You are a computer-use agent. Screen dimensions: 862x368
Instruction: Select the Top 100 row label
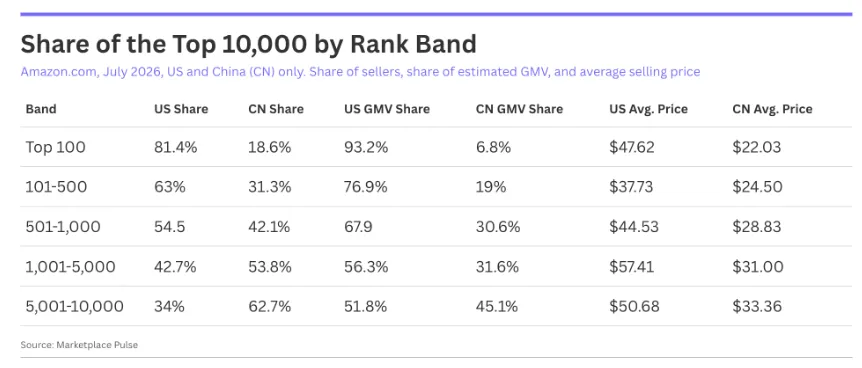[56, 147]
